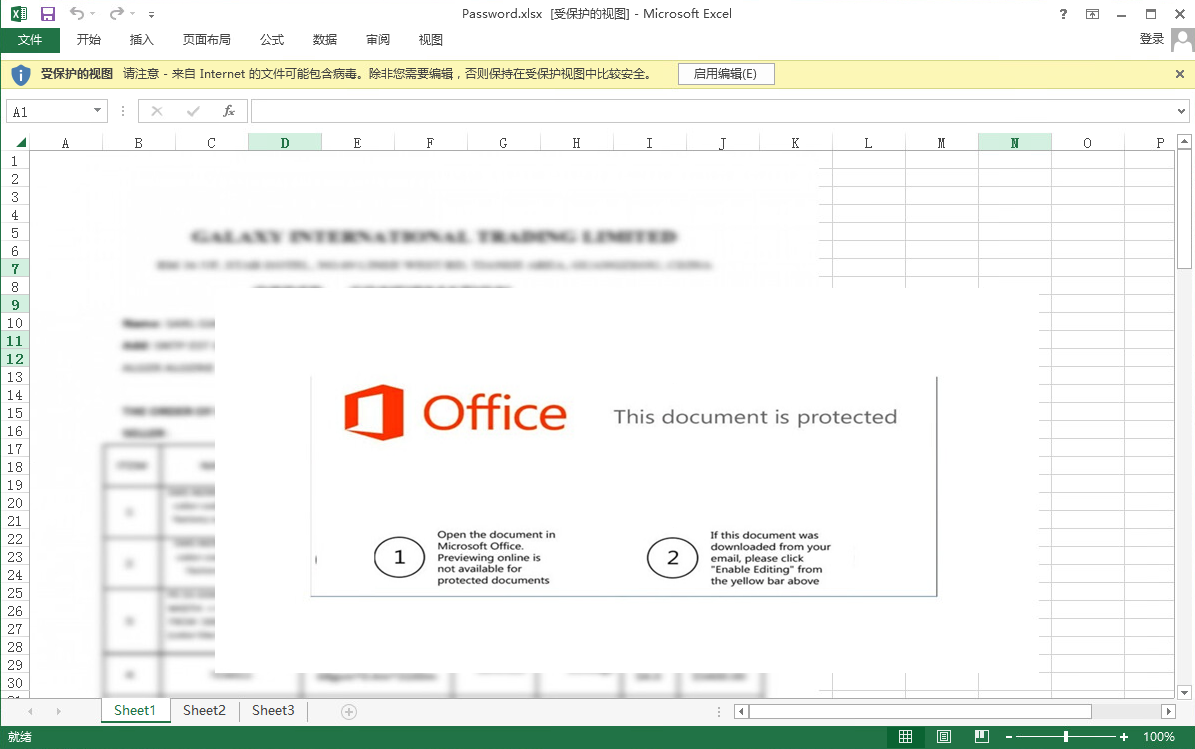Click the vertical scrollbar down arrow

1184,693
